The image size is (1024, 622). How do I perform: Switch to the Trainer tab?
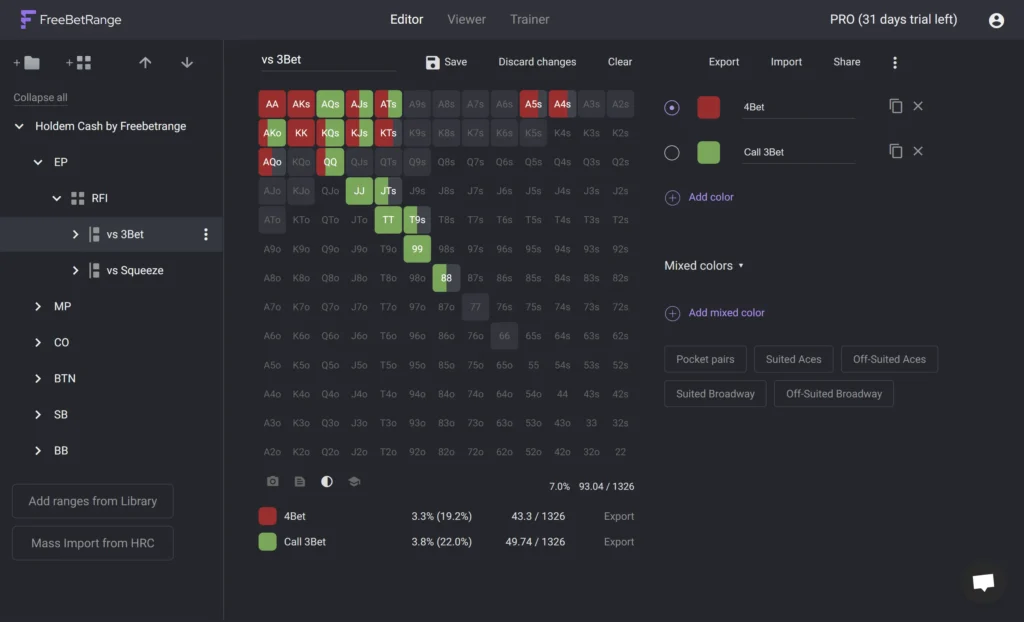(x=530, y=20)
